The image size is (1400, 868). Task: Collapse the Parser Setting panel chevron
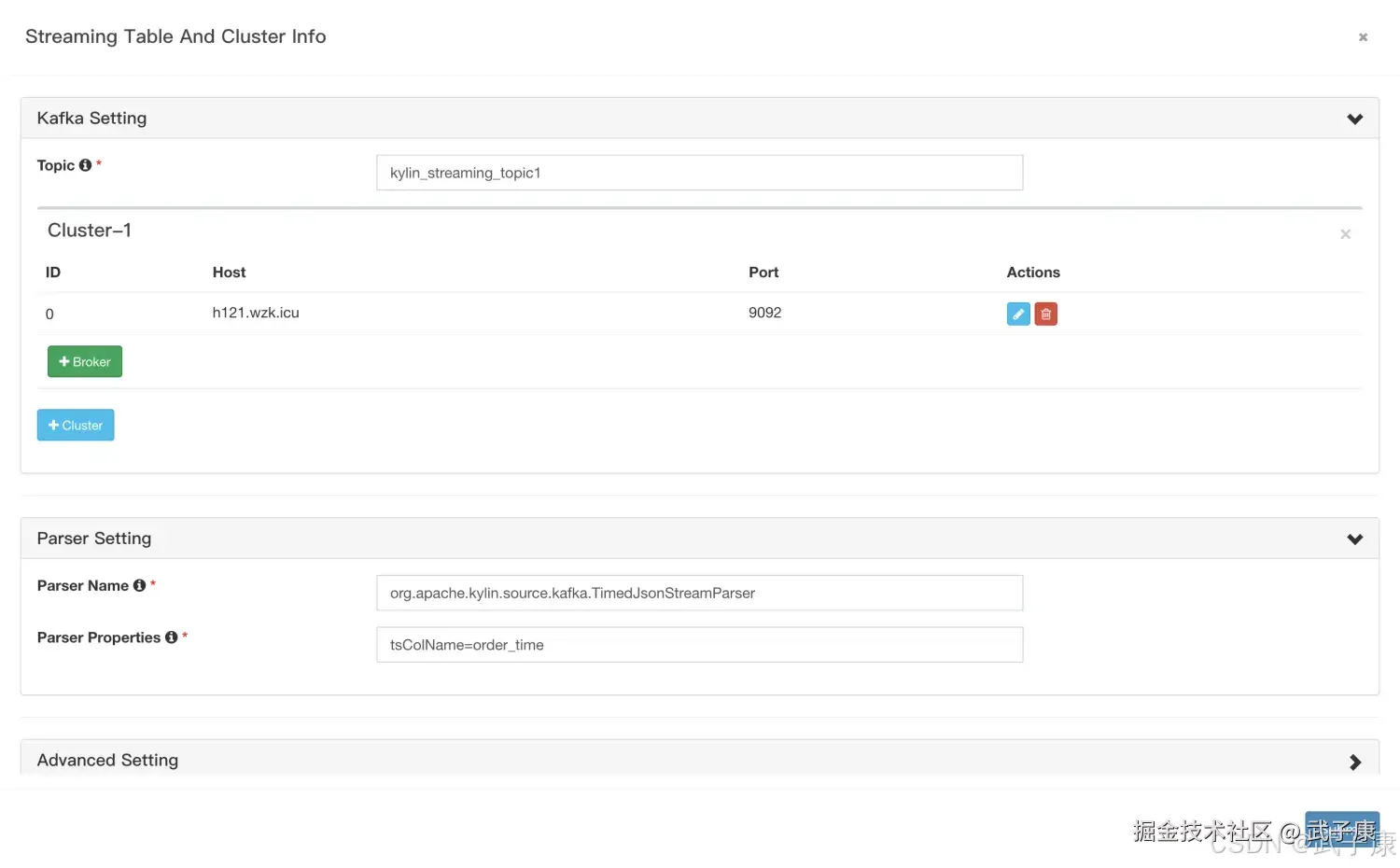pyautogui.click(x=1355, y=539)
